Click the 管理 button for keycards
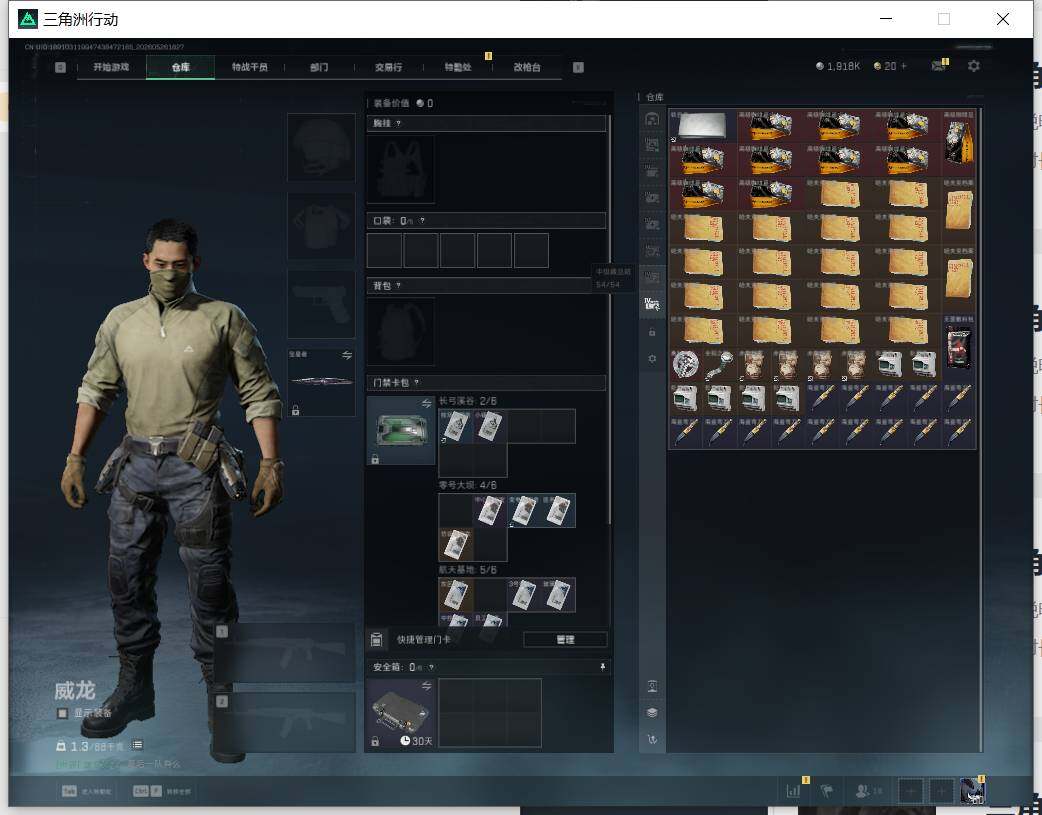 coord(566,640)
